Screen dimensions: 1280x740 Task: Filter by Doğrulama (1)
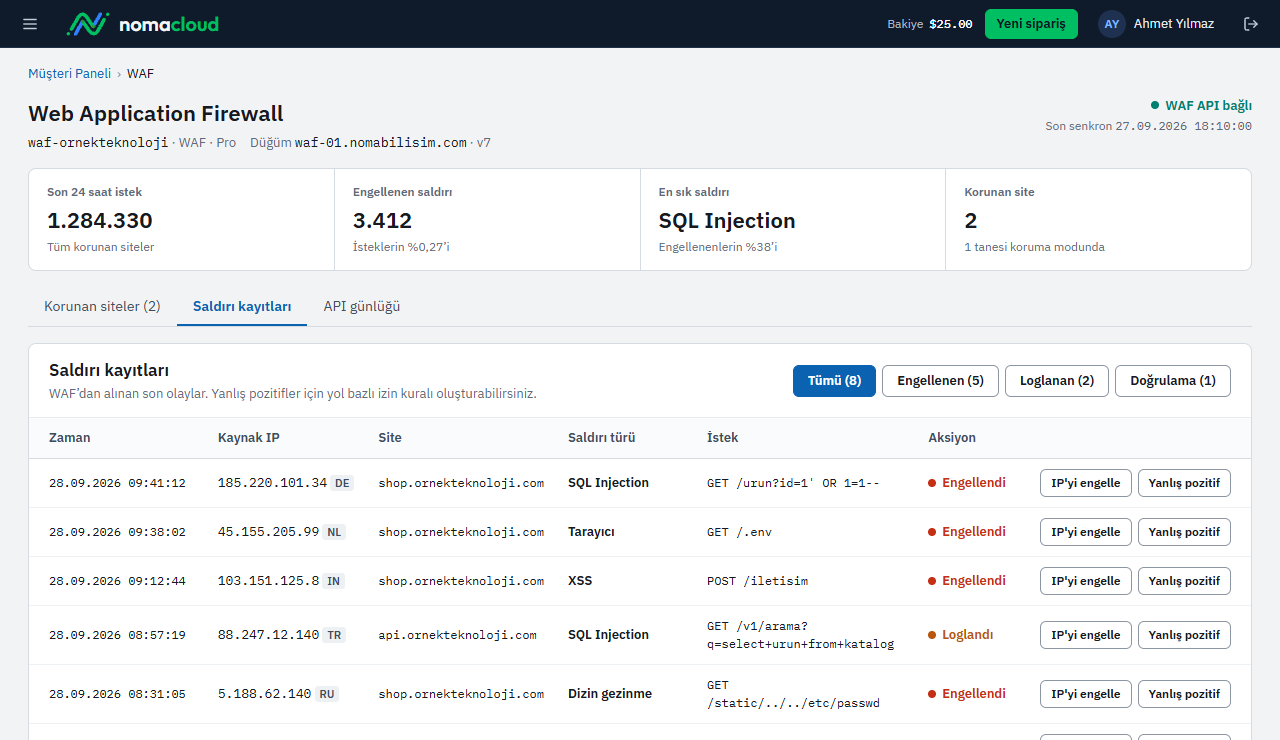pos(1173,381)
